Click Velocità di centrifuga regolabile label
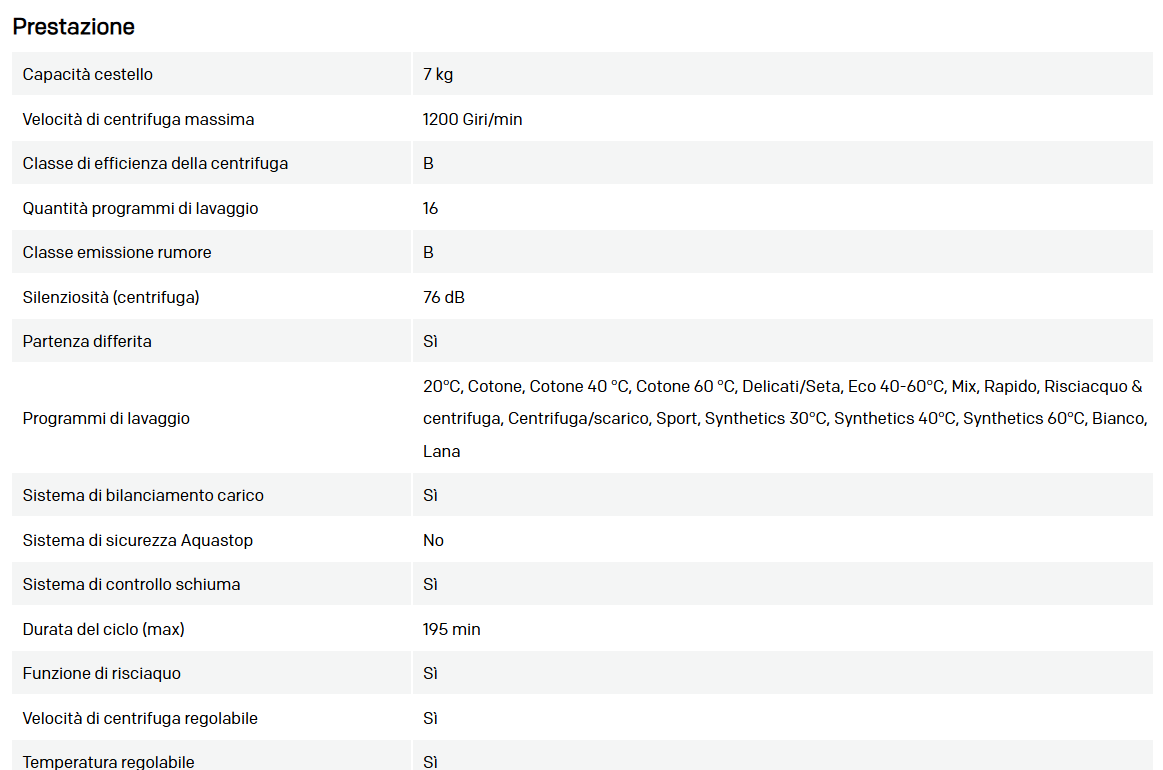This screenshot has width=1163, height=770. (x=140, y=719)
